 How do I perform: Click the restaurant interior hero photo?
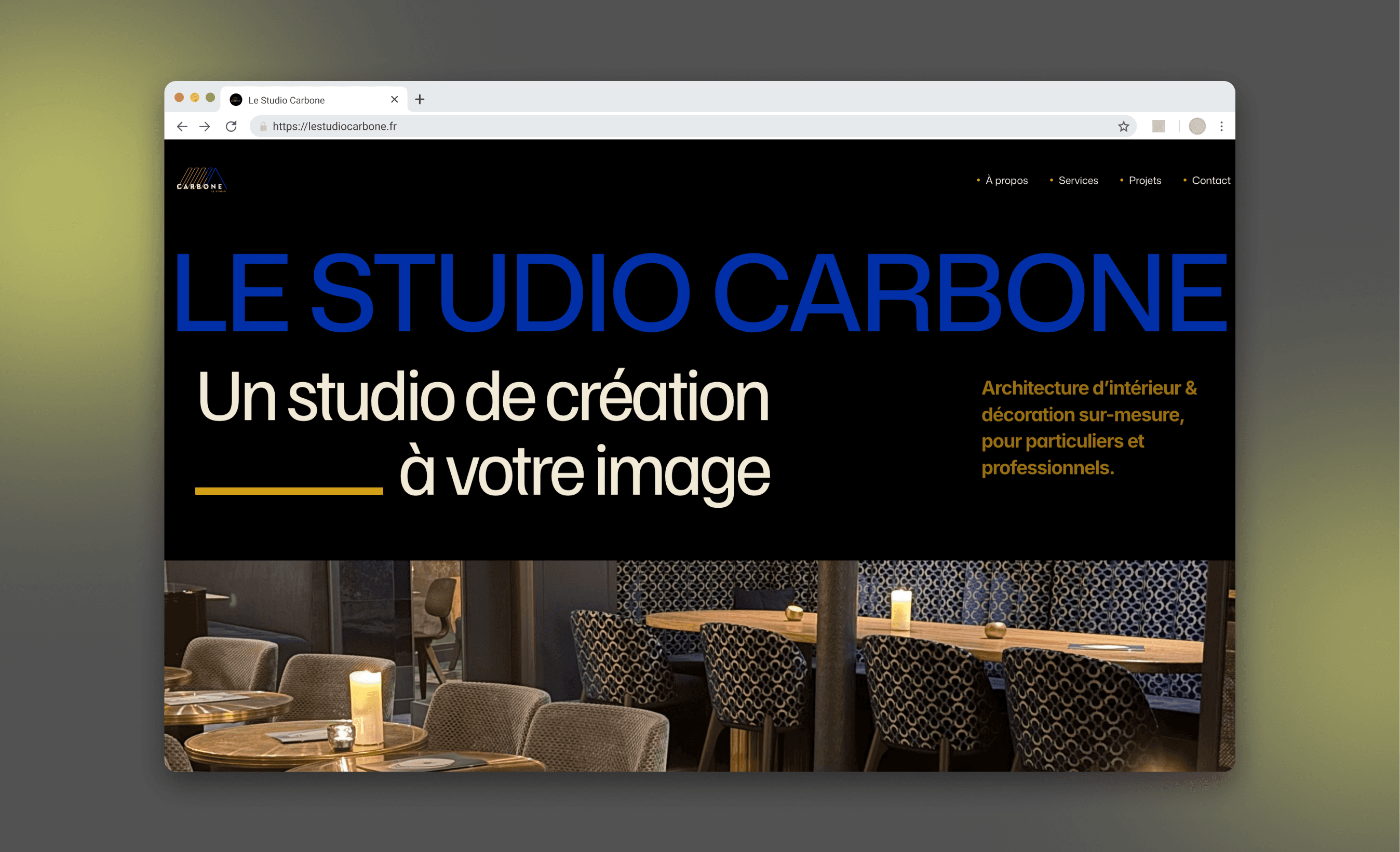699,665
